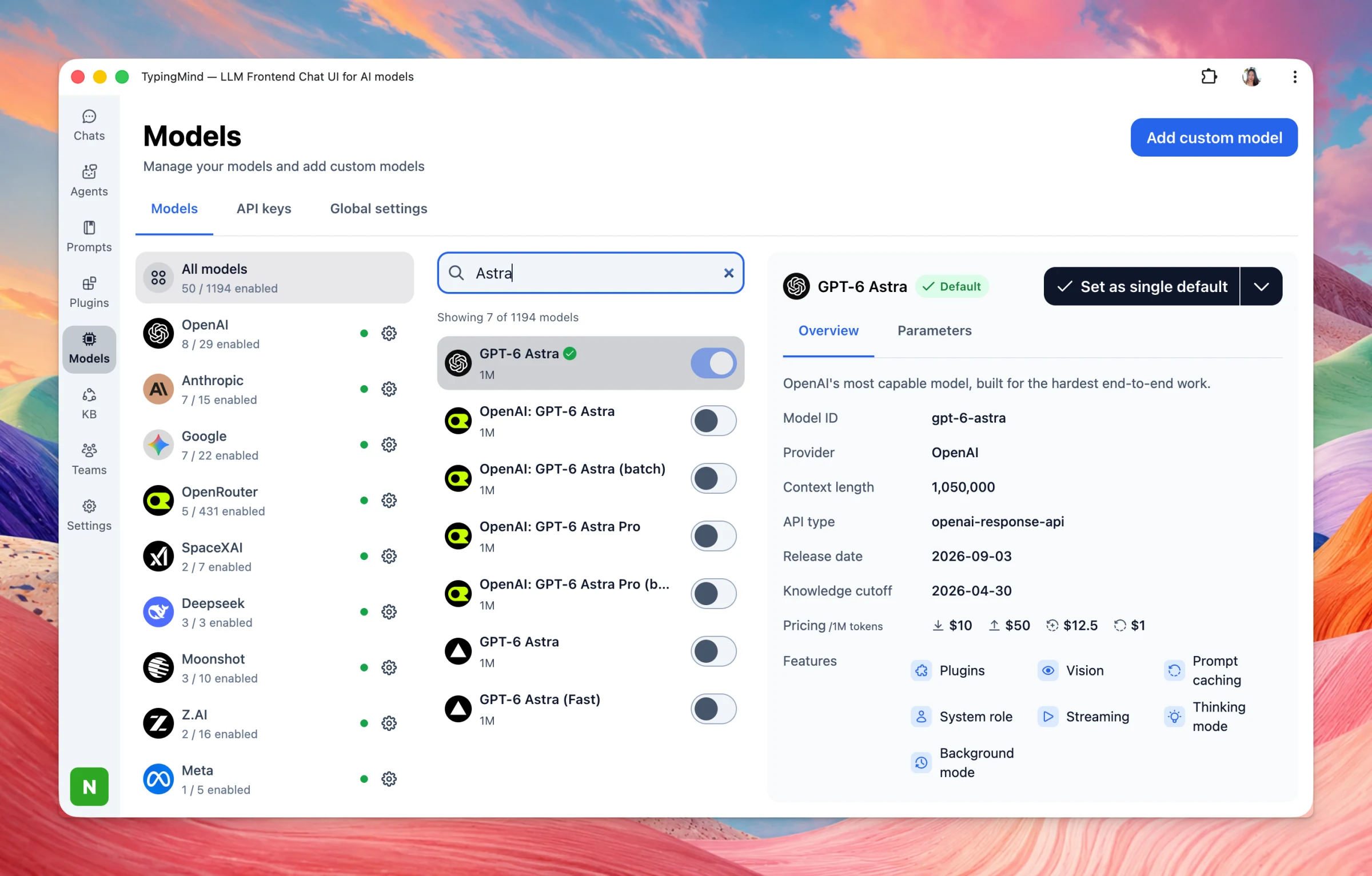
Task: Open Settings in the left sidebar
Action: [x=89, y=515]
